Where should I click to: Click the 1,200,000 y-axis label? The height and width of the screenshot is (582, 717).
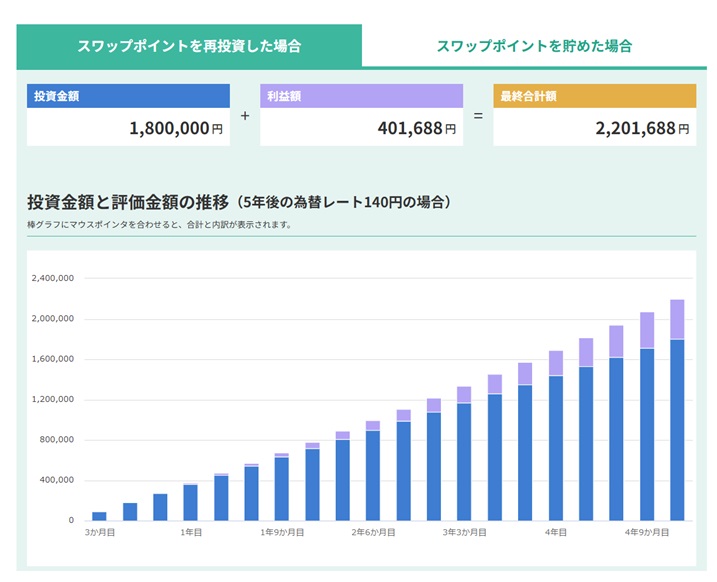pos(53,399)
